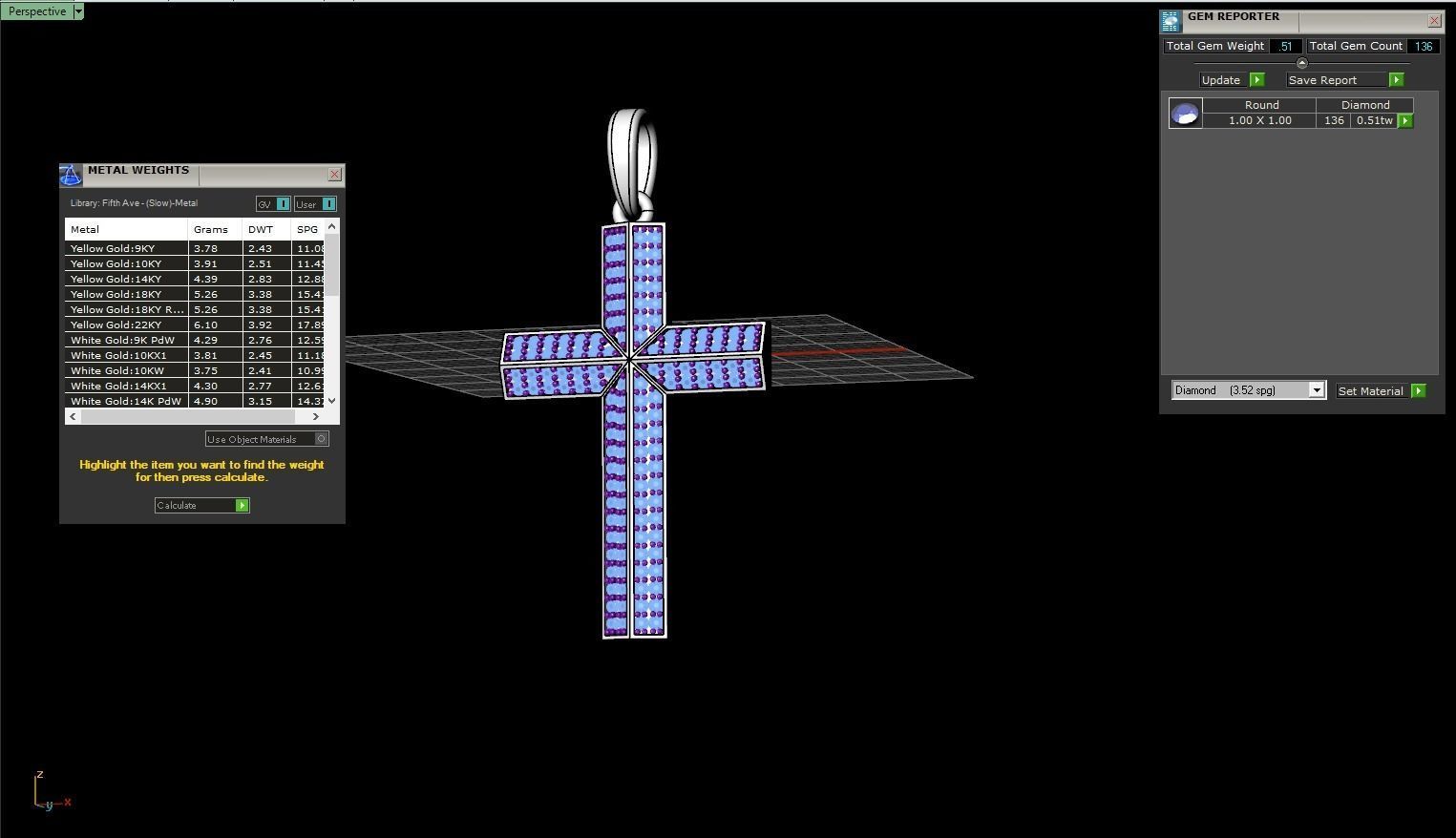Click the Update button label
Screen dimensions: 1456x838
tap(1220, 80)
